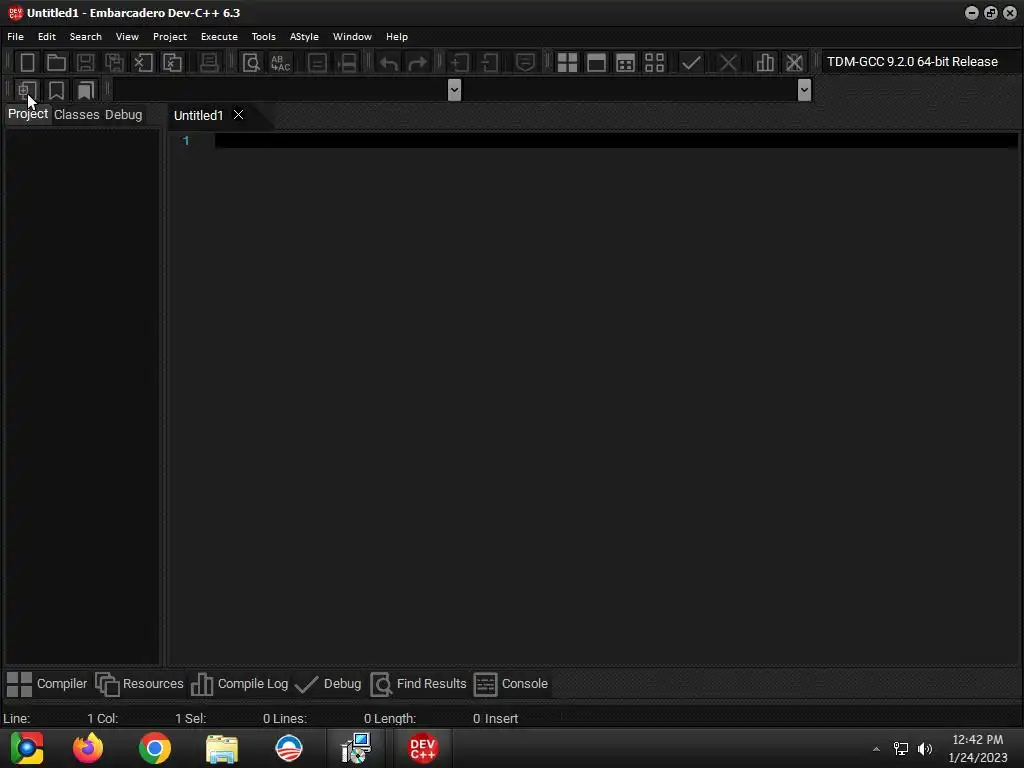Click the Save All icon
Screen dimensions: 1024x768
(114, 63)
